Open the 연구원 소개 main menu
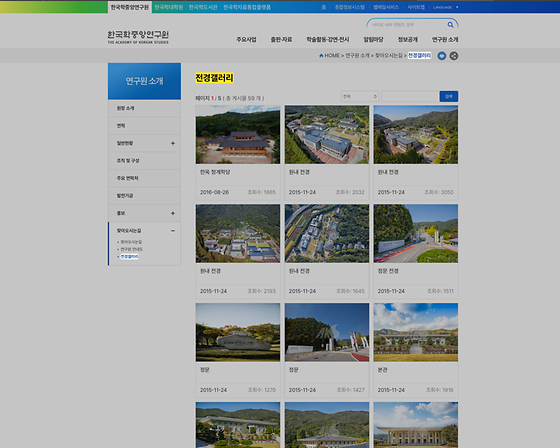Viewport: 560px width, 448px height. [x=445, y=39]
